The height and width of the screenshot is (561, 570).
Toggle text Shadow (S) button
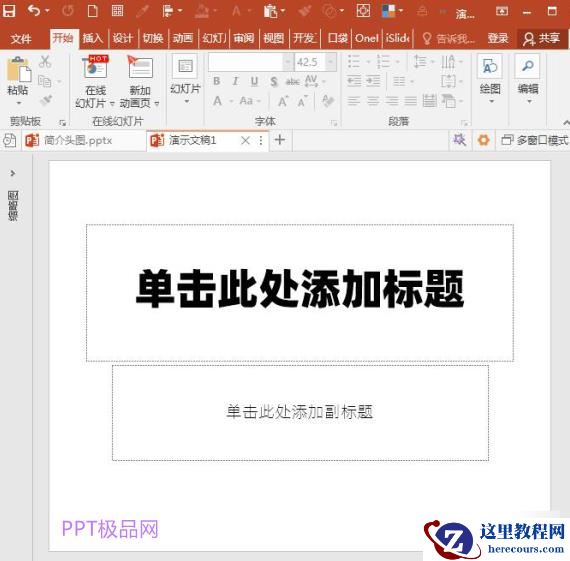274,81
